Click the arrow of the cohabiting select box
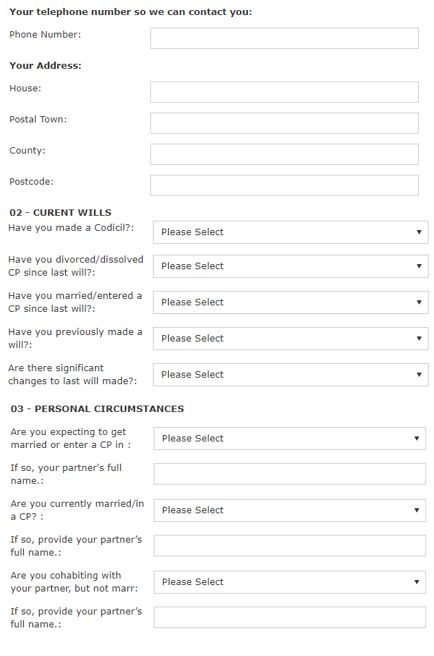 (x=416, y=582)
